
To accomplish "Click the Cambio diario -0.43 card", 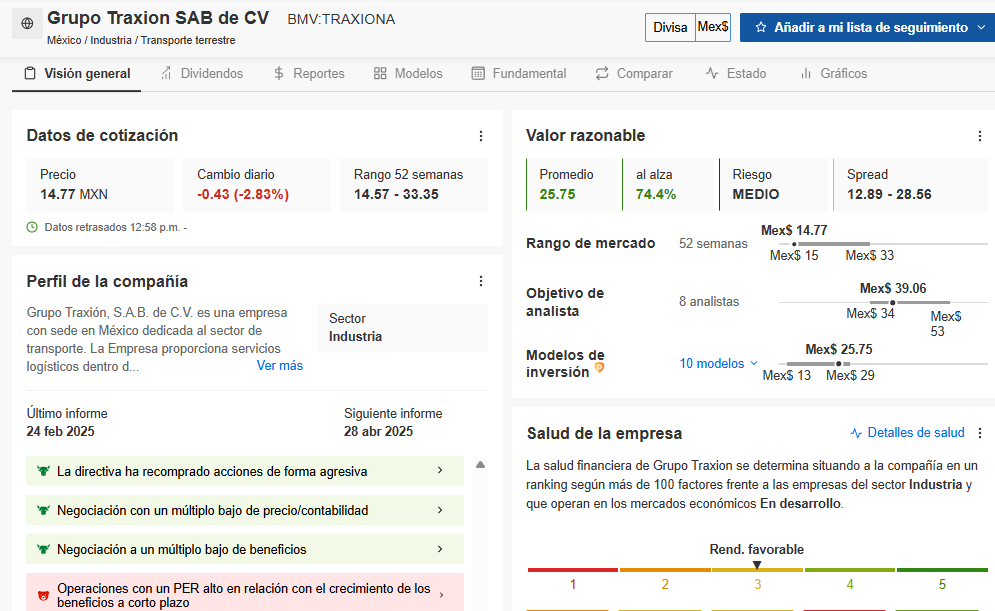I will [x=257, y=185].
